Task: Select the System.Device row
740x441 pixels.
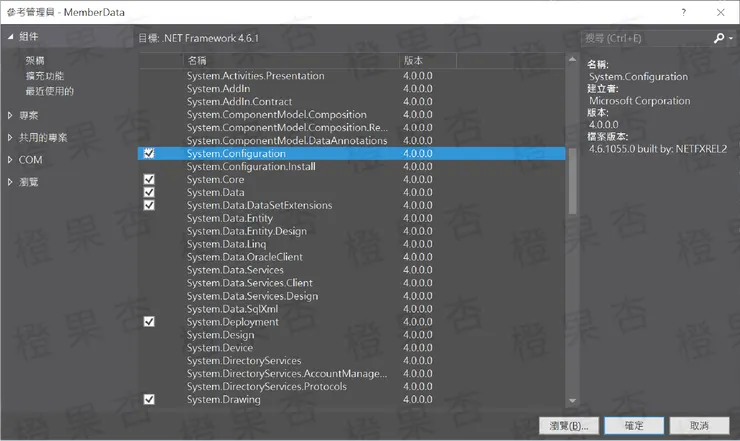Action: pos(352,348)
